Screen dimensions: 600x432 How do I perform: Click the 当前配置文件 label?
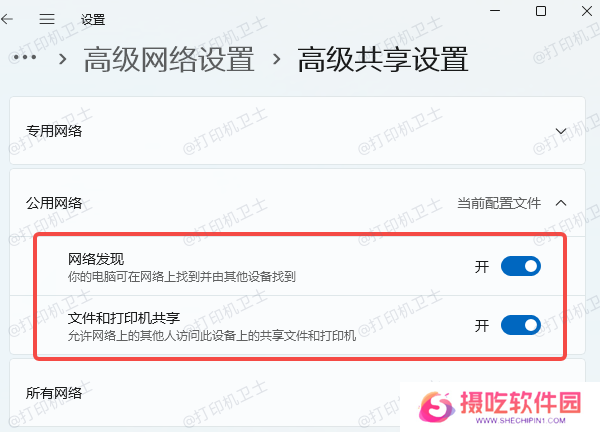click(x=499, y=203)
